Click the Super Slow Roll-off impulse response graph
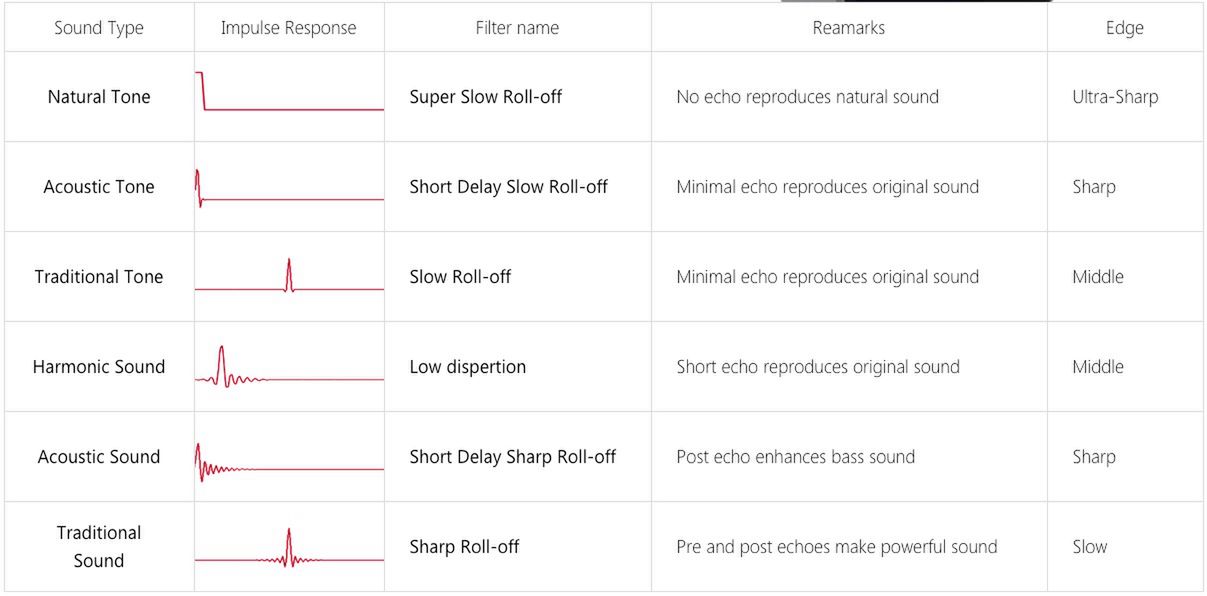1207x596 pixels. pyautogui.click(x=289, y=91)
